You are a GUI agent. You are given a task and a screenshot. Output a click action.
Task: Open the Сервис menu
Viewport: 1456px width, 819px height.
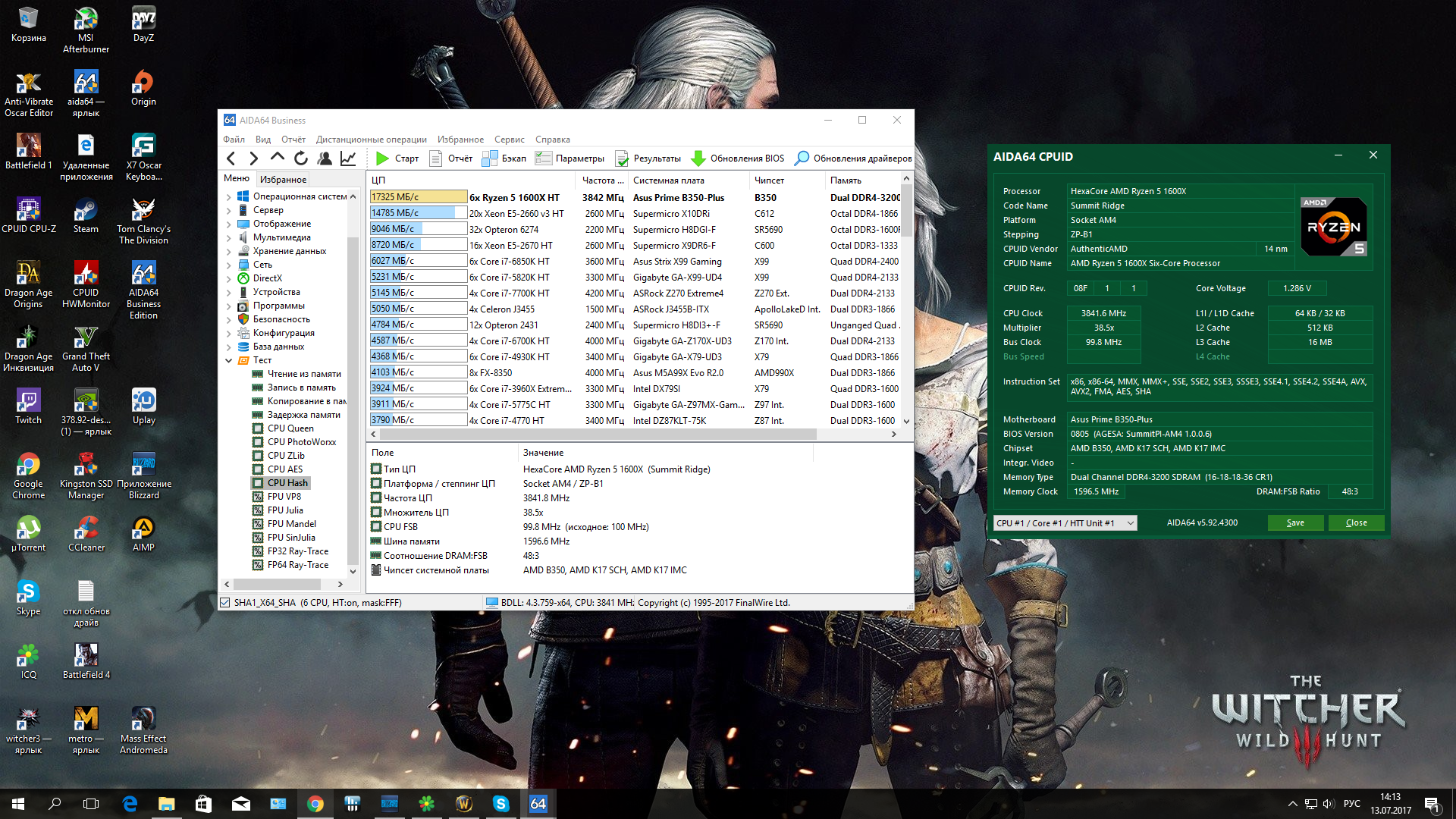point(509,140)
